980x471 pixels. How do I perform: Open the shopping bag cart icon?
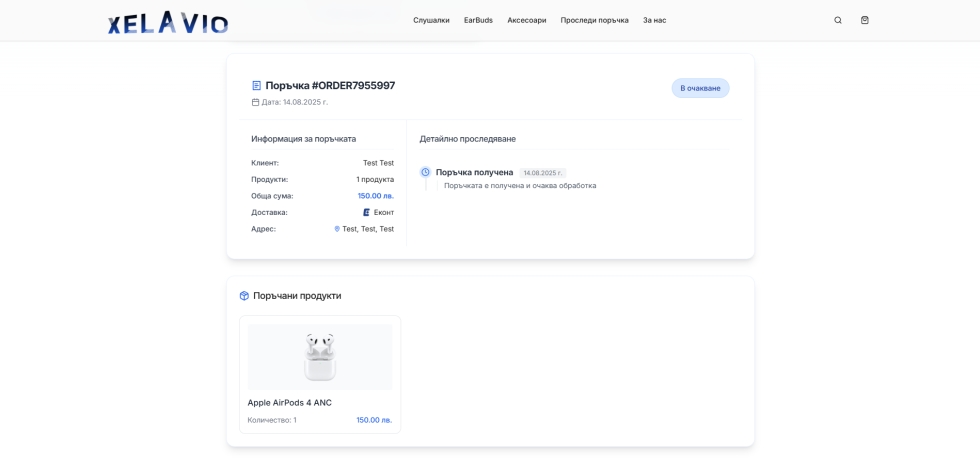(x=864, y=20)
